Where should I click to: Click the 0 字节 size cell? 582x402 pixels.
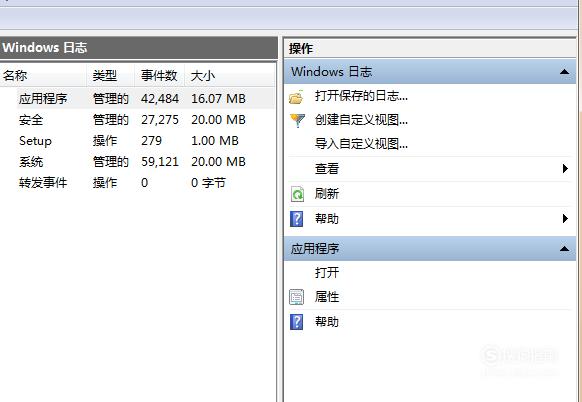click(208, 183)
